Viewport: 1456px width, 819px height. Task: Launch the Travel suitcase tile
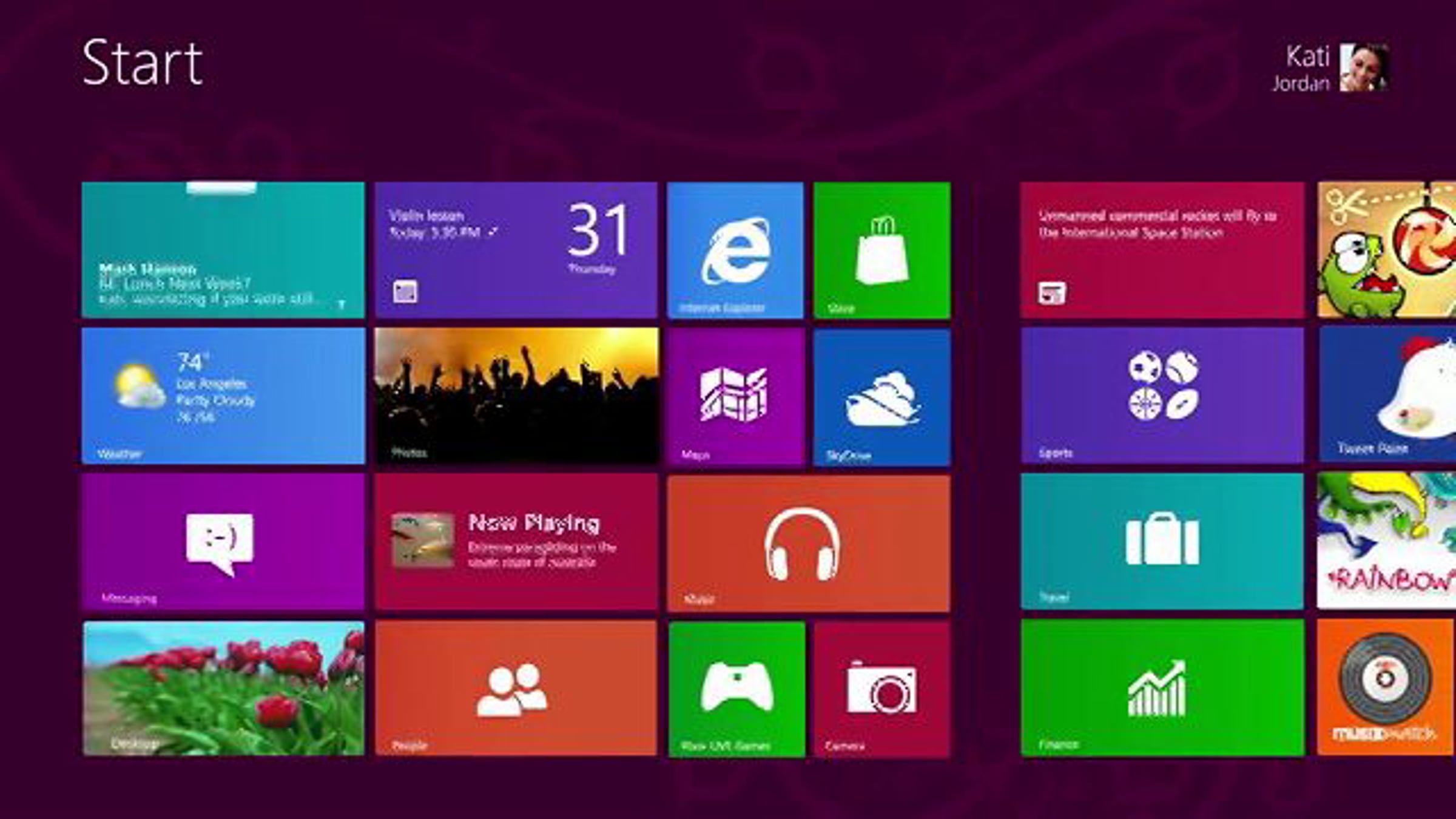[1162, 542]
